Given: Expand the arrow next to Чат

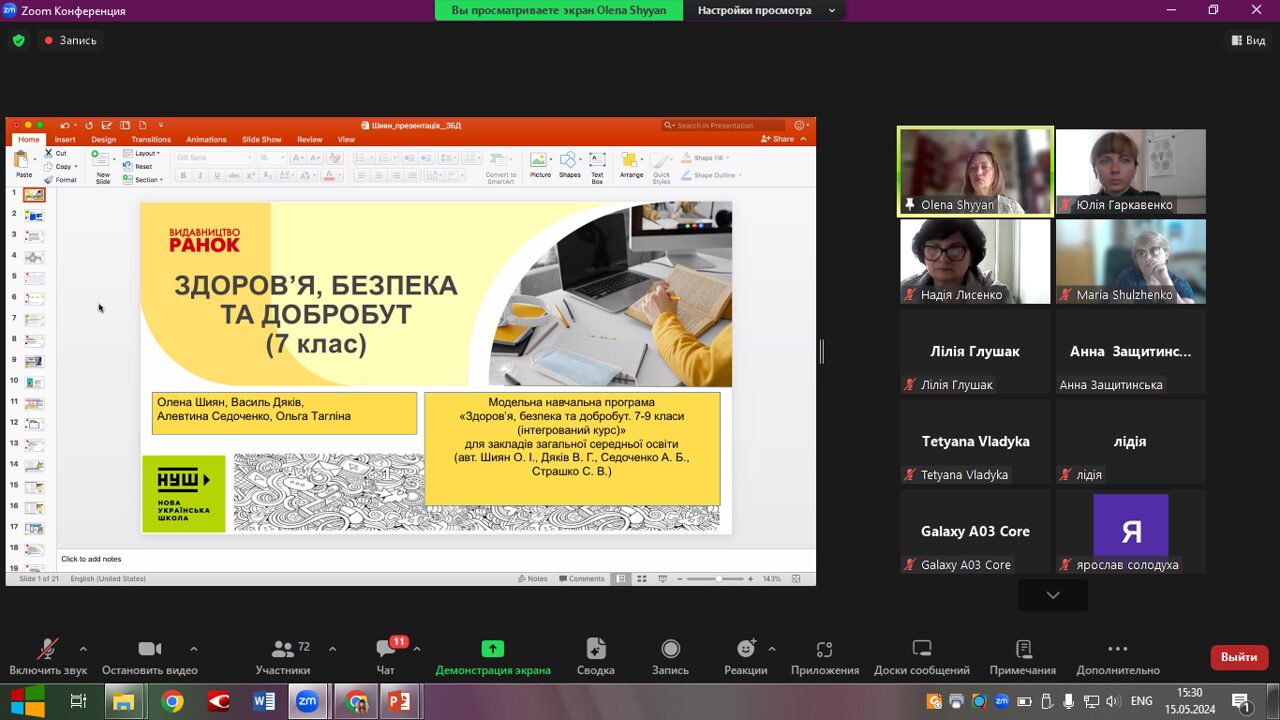Looking at the screenshot, I should click(416, 648).
